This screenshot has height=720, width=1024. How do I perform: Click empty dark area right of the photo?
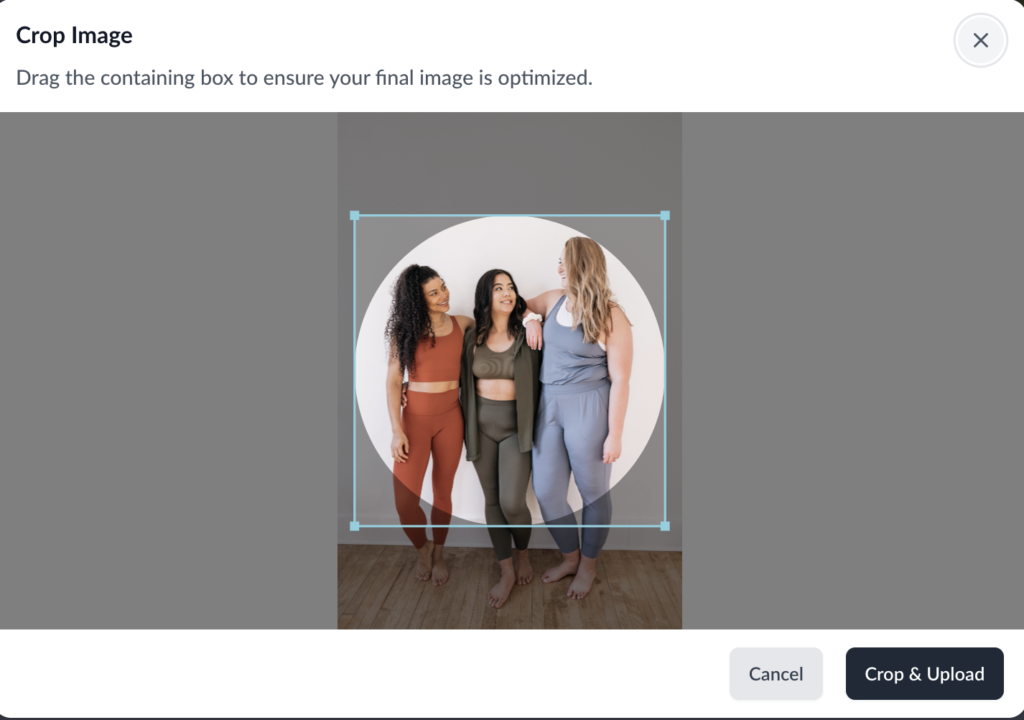(853, 370)
